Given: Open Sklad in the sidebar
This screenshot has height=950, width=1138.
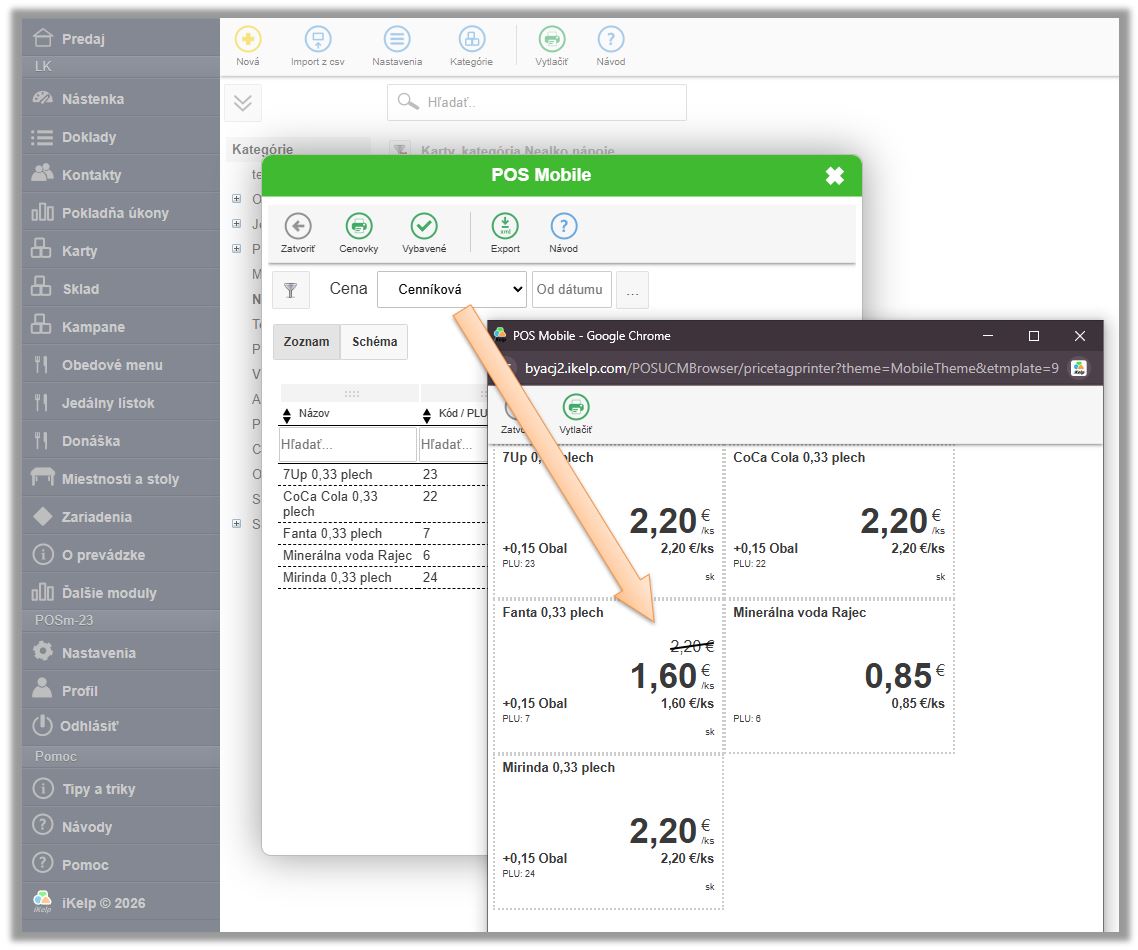Looking at the screenshot, I should [80, 289].
